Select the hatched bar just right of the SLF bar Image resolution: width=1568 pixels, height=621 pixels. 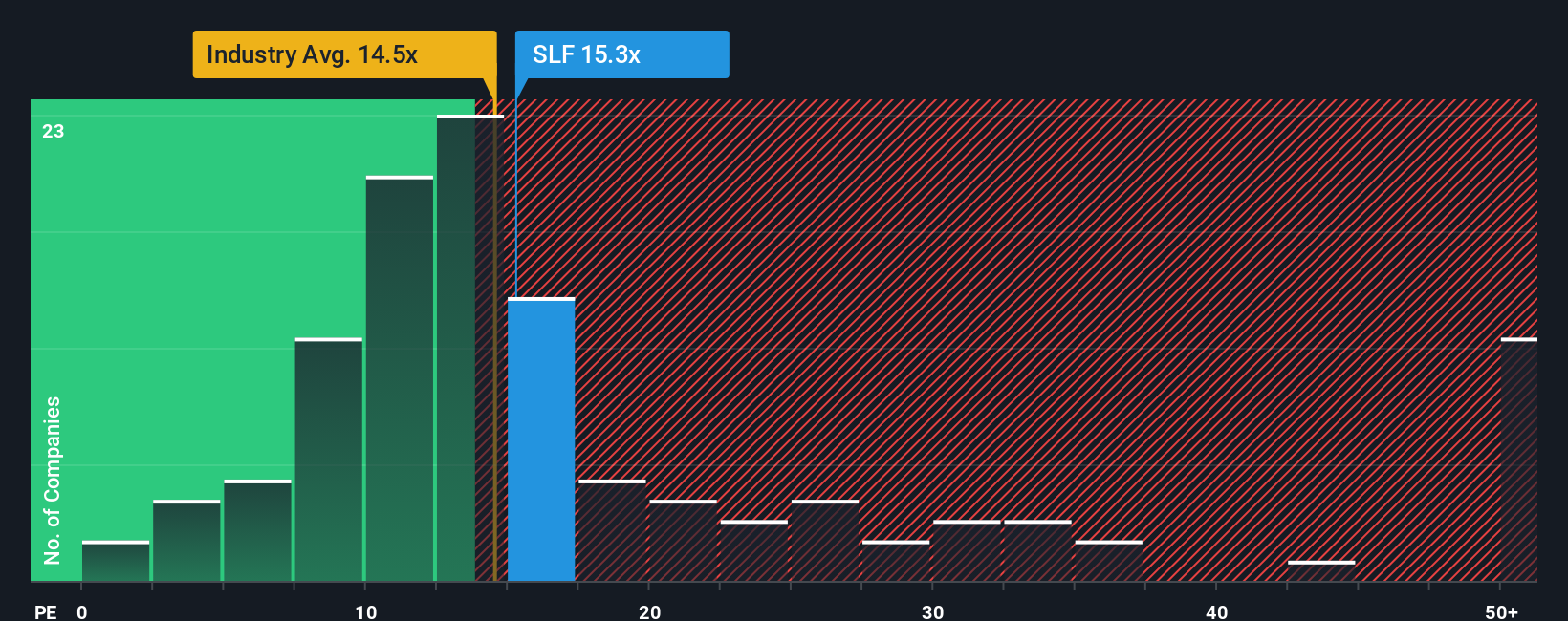[x=612, y=530]
